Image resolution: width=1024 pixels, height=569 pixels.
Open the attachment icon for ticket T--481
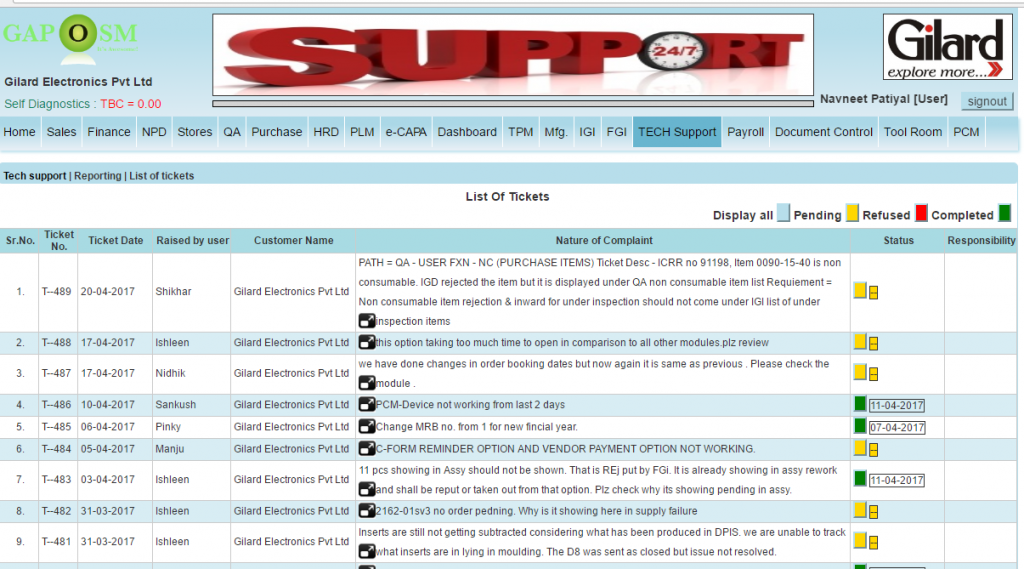coord(367,551)
